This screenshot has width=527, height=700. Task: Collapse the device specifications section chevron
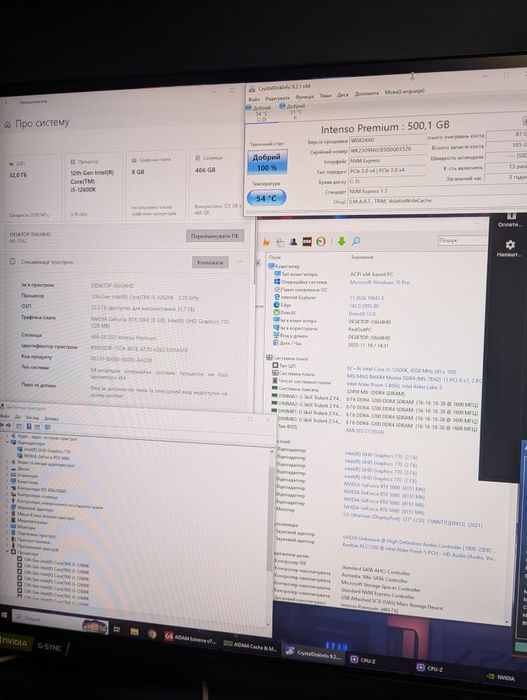pos(240,262)
